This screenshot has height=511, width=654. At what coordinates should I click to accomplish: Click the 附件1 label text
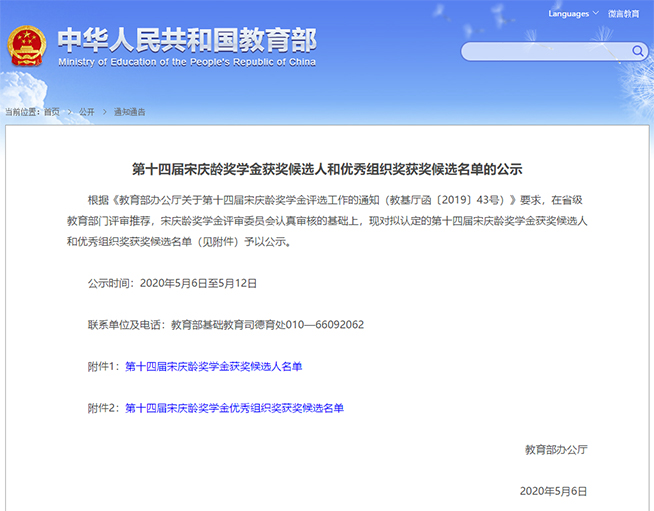(x=104, y=367)
